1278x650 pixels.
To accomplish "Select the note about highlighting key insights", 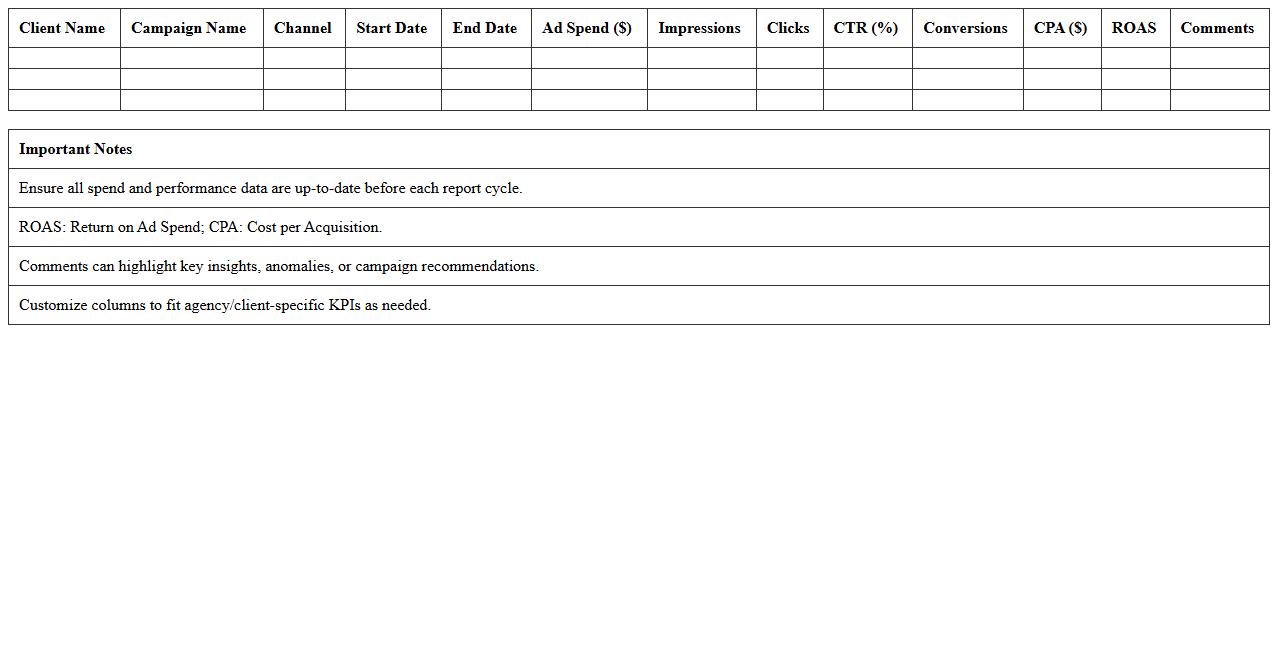I will coord(278,266).
